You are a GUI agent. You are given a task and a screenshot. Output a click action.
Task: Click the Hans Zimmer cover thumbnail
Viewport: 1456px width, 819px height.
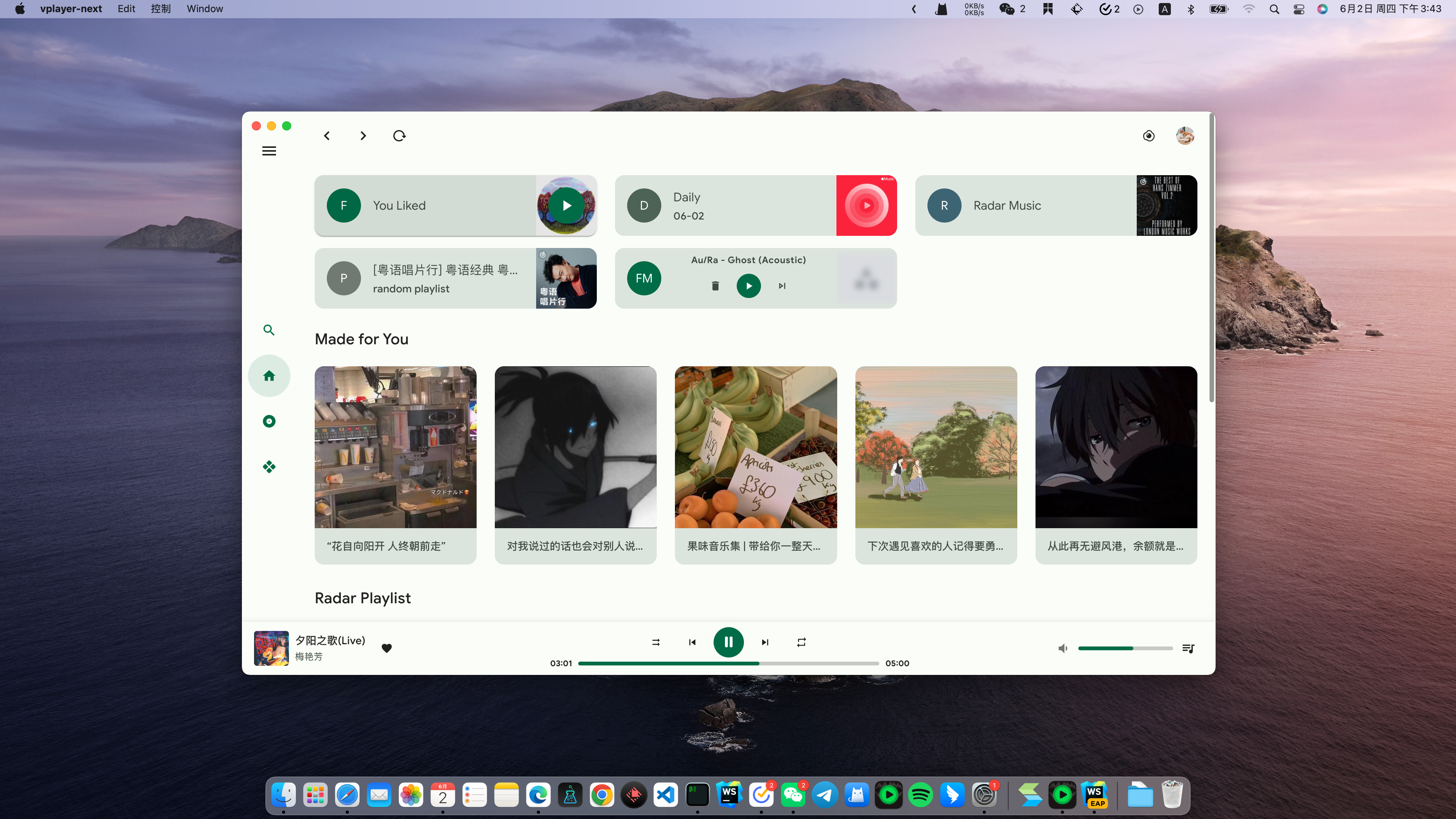[1167, 206]
